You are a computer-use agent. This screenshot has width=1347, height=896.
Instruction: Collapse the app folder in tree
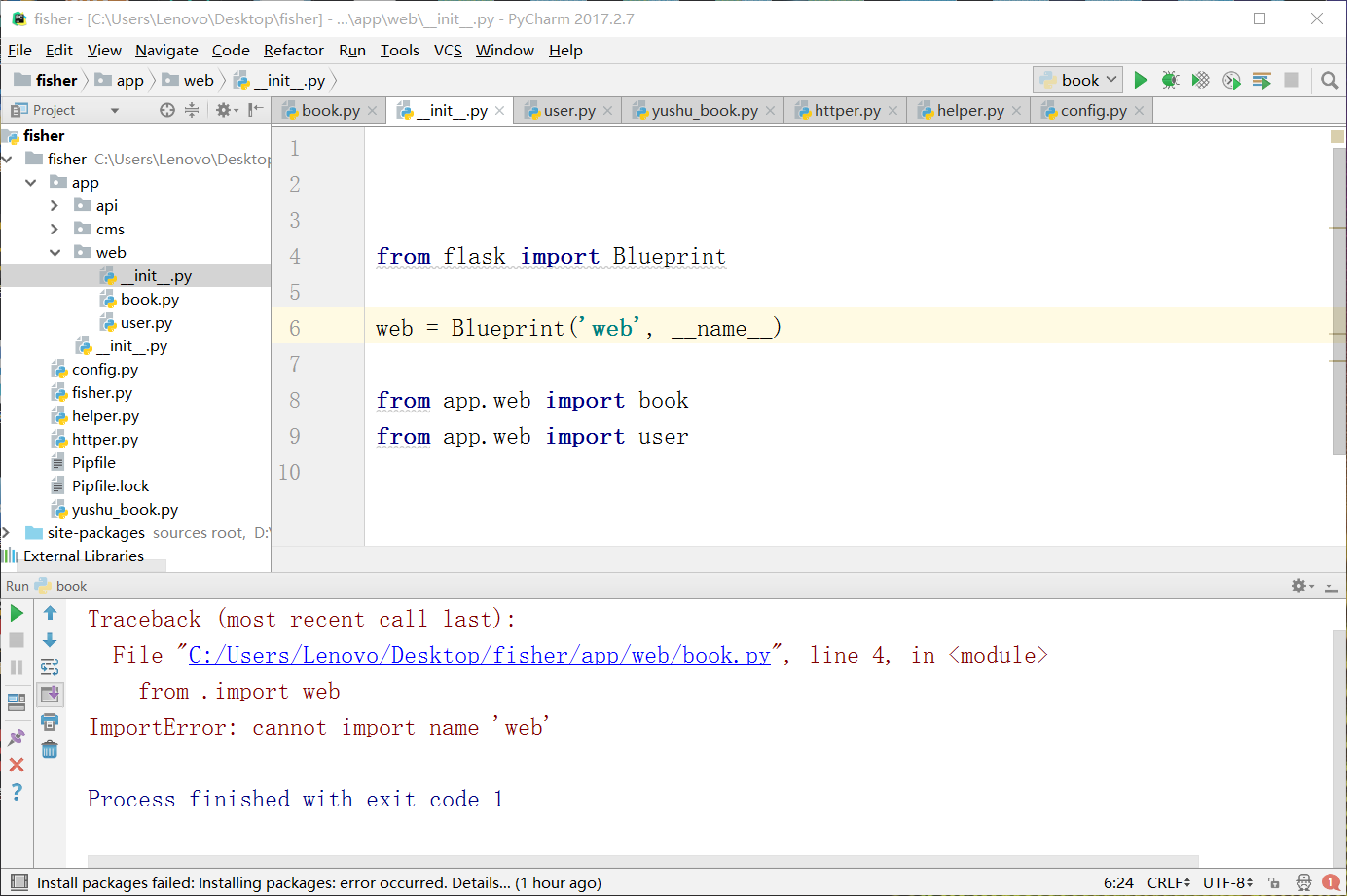click(30, 182)
